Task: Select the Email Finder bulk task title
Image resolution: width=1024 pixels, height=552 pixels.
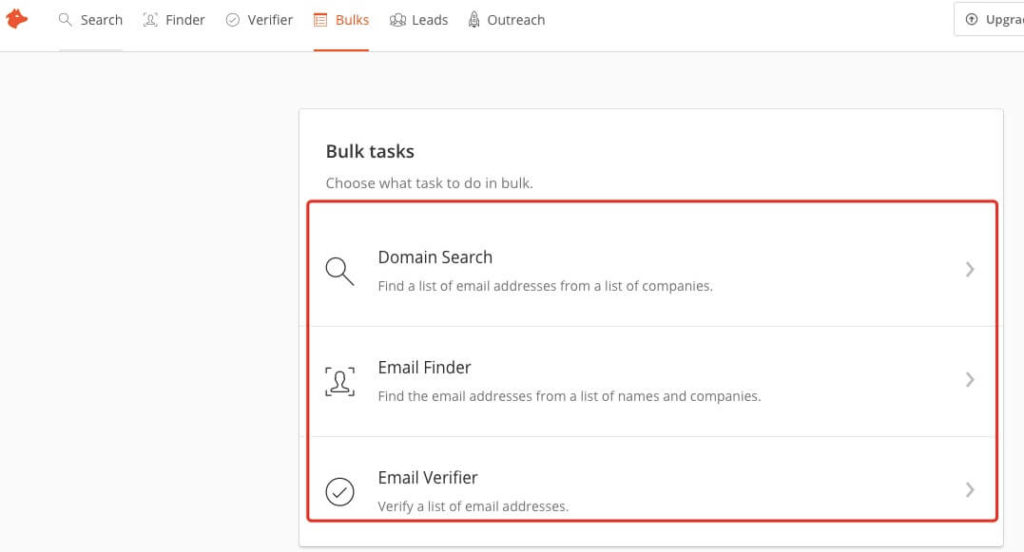Action: [x=424, y=368]
